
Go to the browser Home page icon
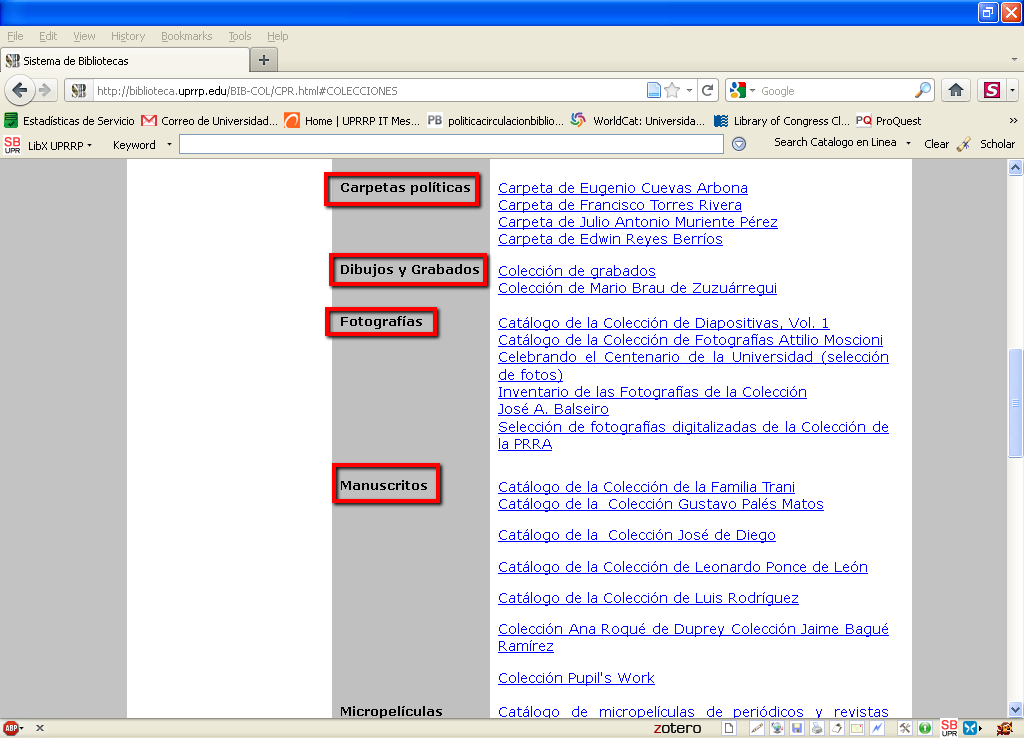tap(956, 90)
